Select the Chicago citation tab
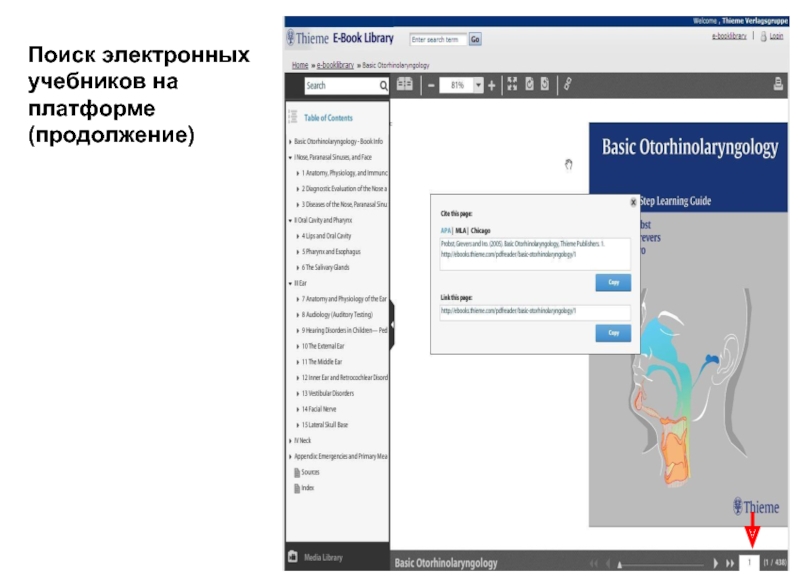The height and width of the screenshot is (586, 800). point(480,231)
